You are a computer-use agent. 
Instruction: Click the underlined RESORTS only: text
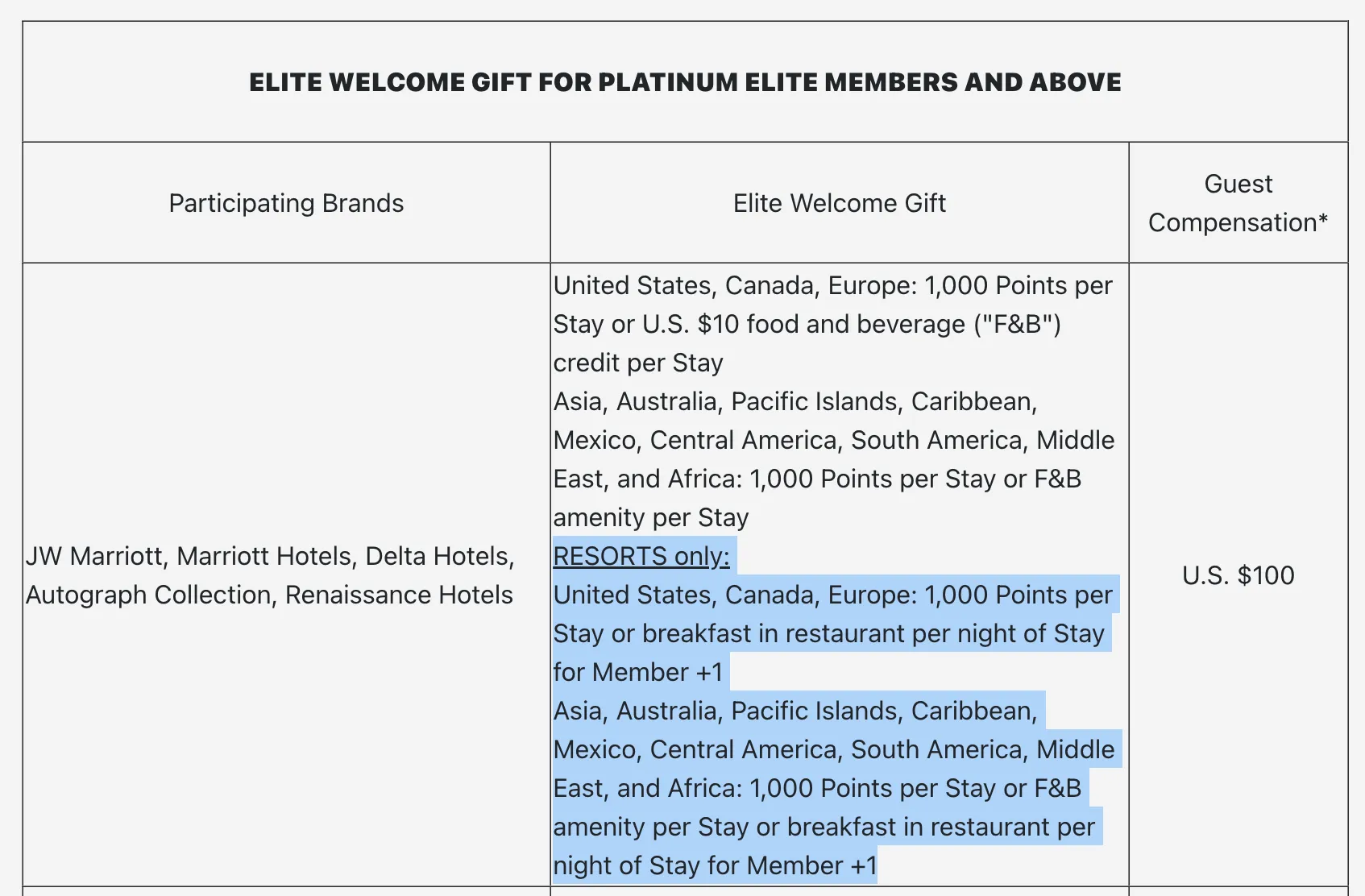tap(641, 556)
